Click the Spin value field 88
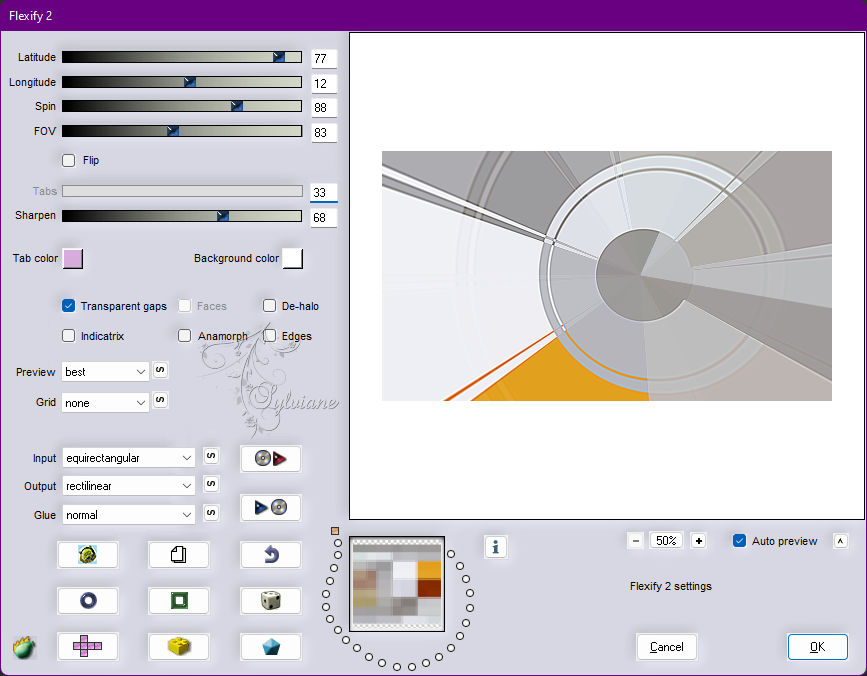Viewport: 867px width, 676px height. (324, 107)
